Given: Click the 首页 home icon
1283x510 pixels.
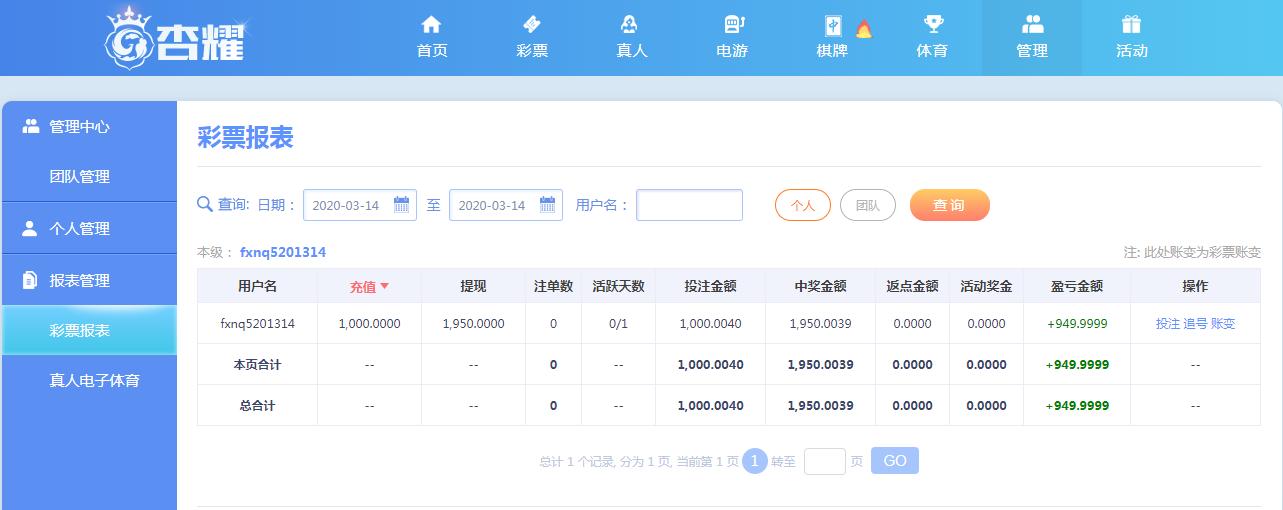Looking at the screenshot, I should pos(431,25).
